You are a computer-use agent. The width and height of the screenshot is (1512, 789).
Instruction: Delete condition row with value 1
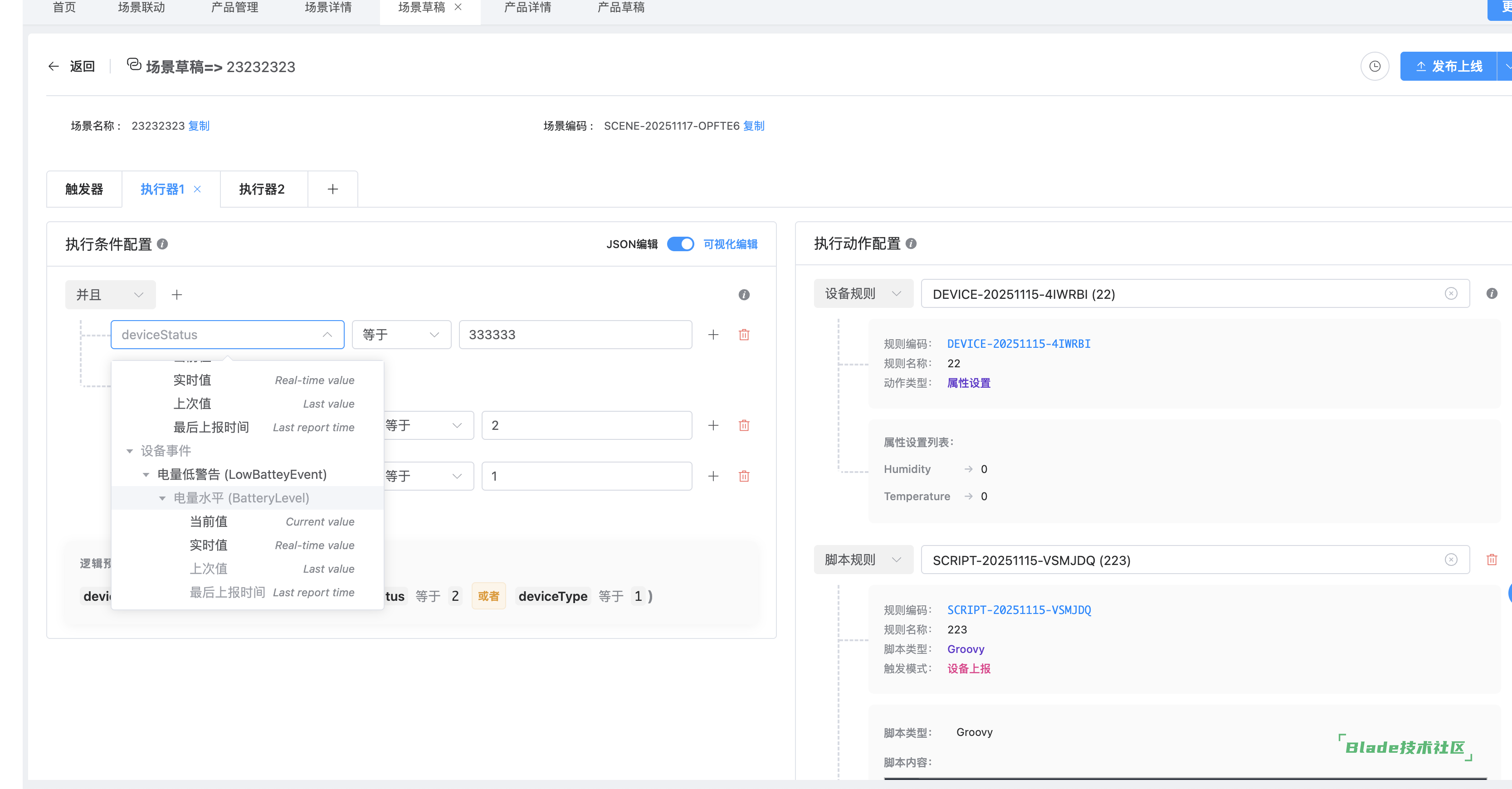pyautogui.click(x=744, y=476)
